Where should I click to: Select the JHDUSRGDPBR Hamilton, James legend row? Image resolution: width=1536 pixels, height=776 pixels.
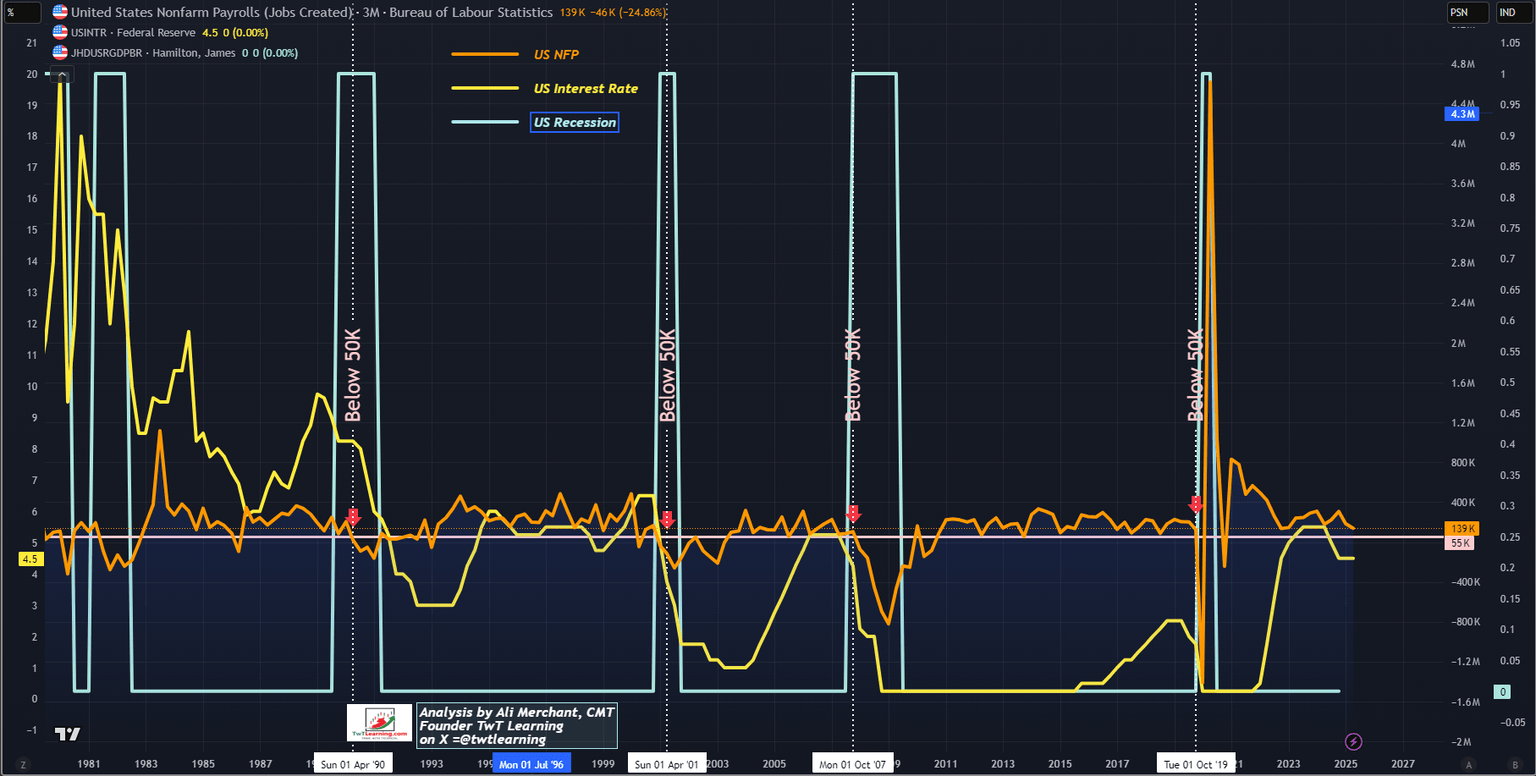tap(175, 53)
